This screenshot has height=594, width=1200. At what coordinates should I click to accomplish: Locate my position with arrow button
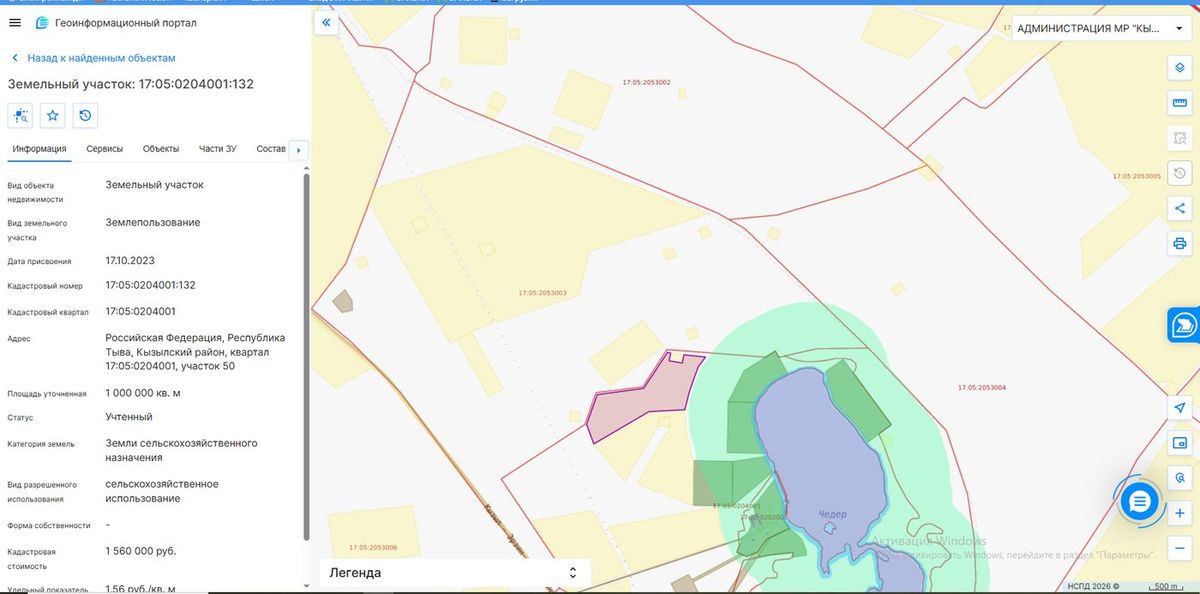(1179, 408)
